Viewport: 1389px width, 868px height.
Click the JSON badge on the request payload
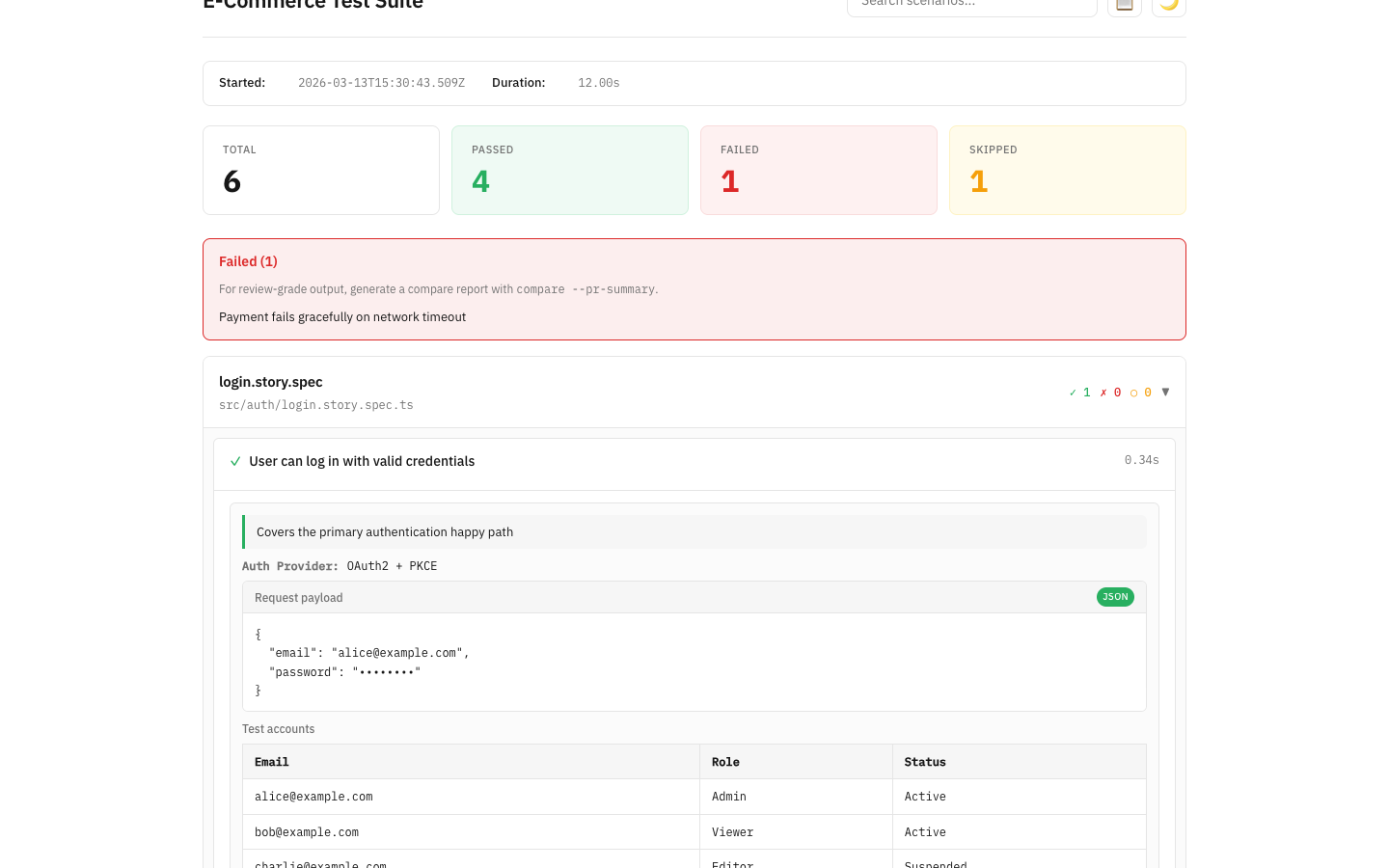click(x=1115, y=597)
